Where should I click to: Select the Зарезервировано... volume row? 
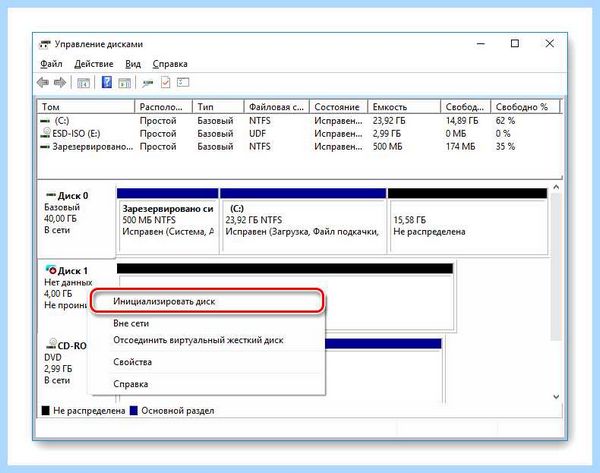299,147
